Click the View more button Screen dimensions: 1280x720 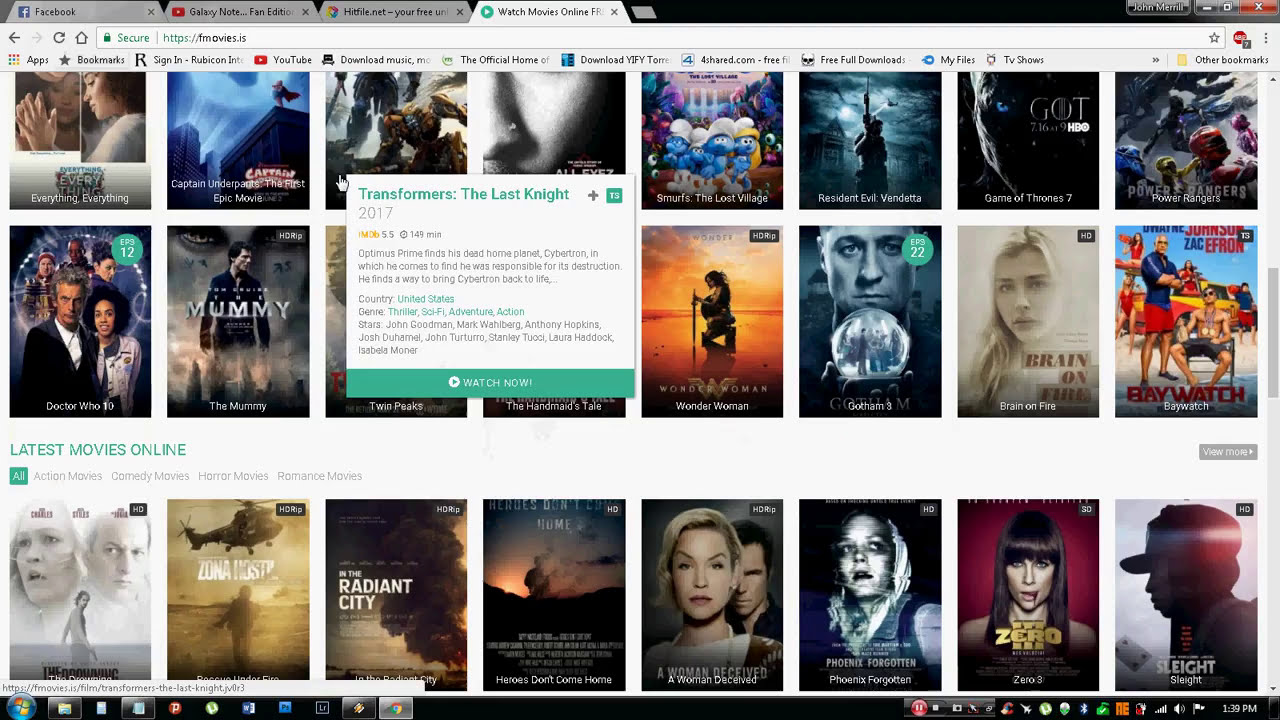pos(1227,452)
